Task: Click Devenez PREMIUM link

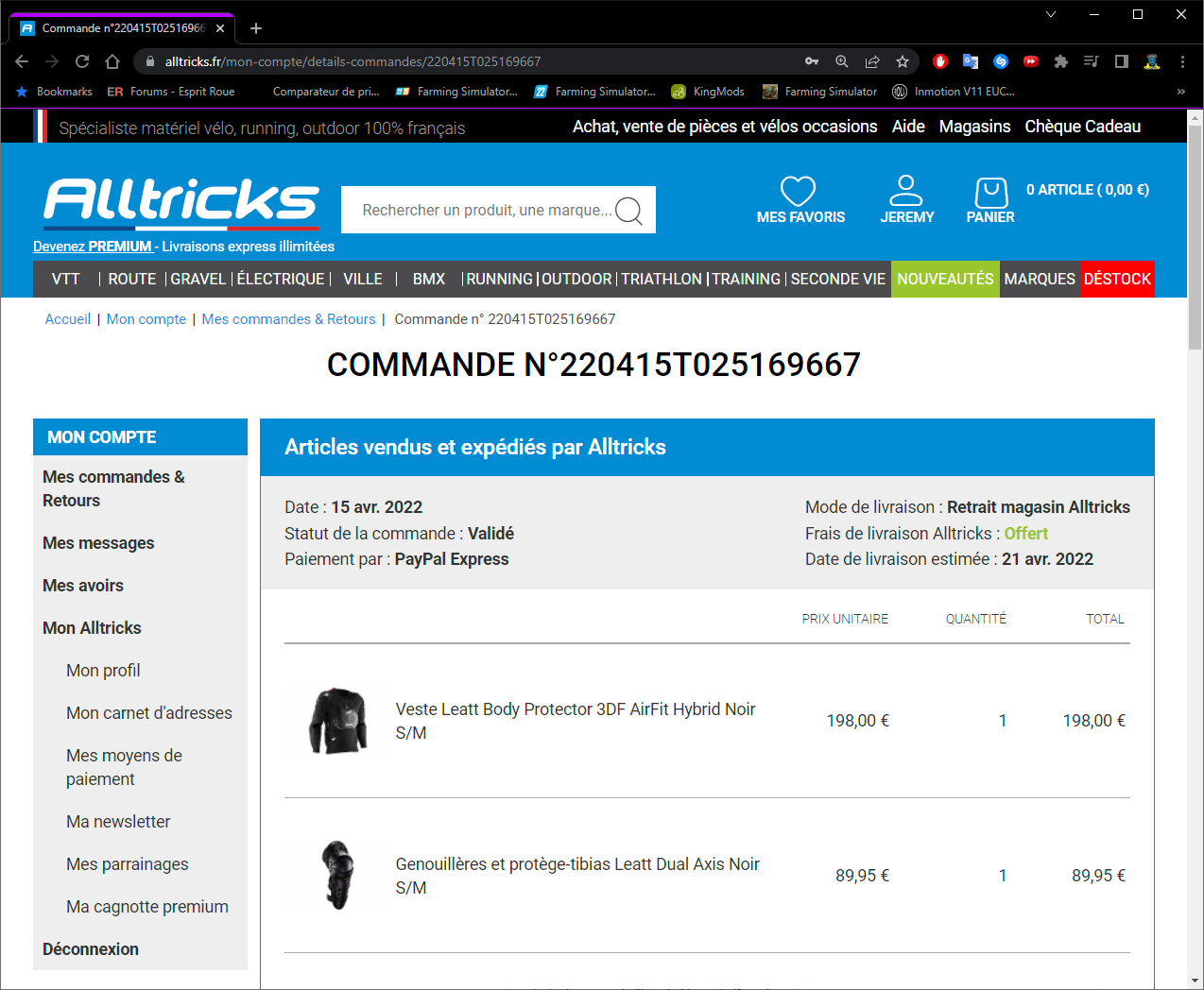Action: pos(93,247)
